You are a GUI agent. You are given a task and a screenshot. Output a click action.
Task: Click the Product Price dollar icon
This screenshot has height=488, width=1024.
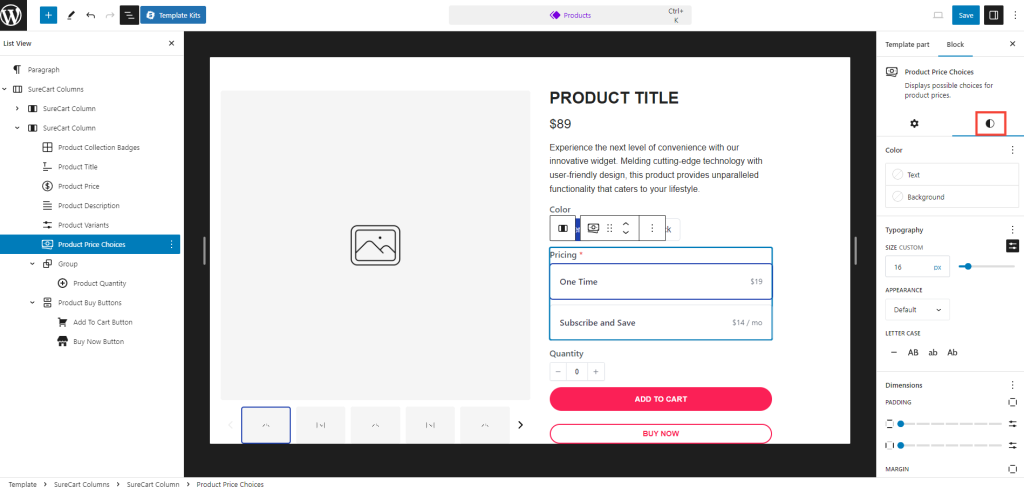point(47,186)
